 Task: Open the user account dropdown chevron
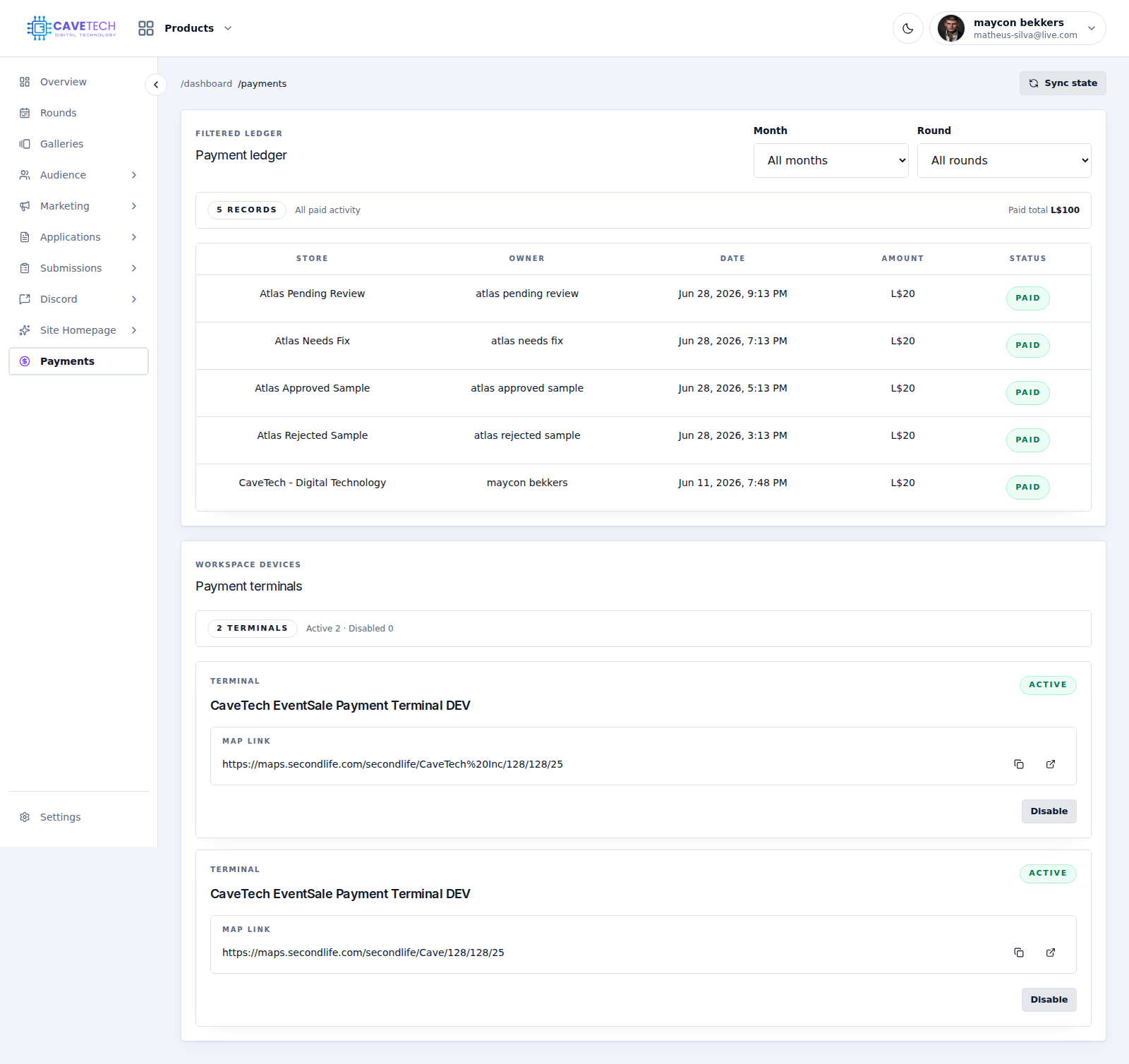tap(1092, 28)
